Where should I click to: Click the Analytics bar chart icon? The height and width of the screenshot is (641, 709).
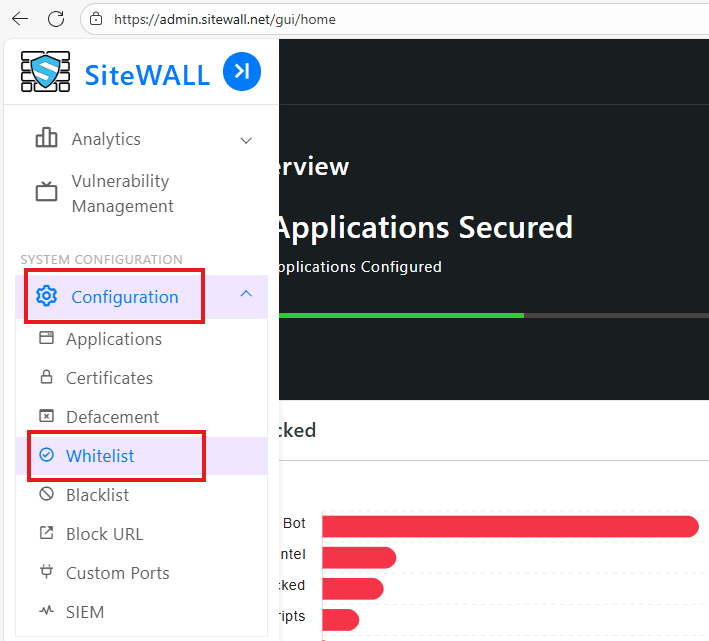pos(46,139)
